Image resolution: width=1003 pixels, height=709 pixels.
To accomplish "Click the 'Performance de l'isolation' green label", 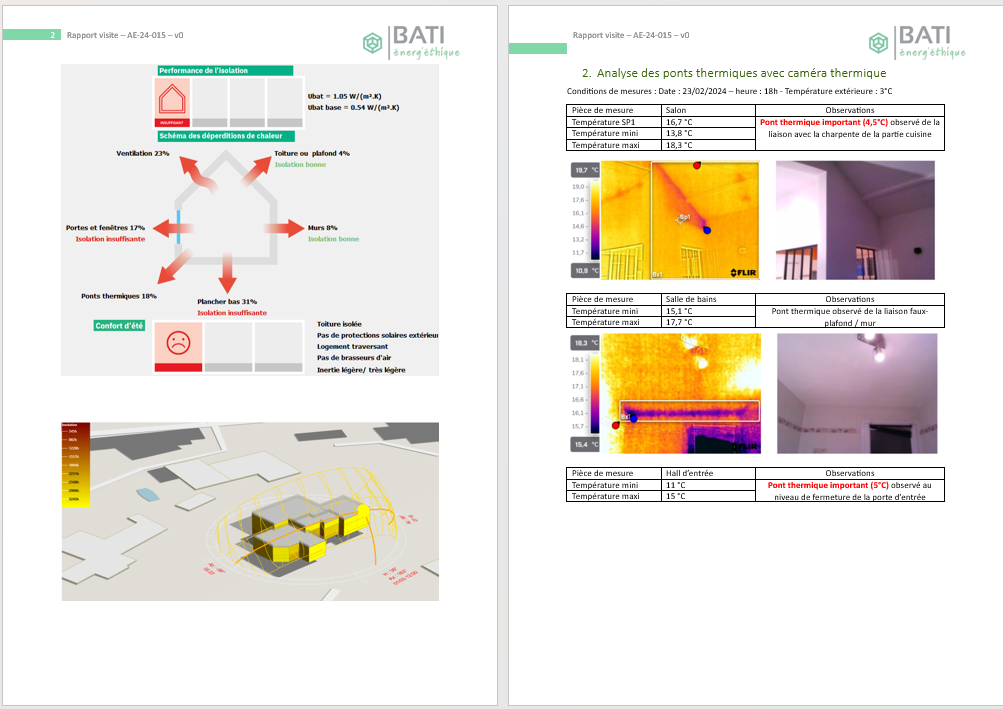I will [225, 70].
